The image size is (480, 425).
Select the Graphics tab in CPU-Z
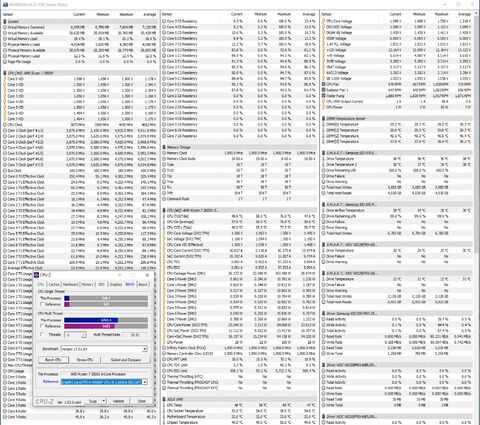[x=116, y=285]
